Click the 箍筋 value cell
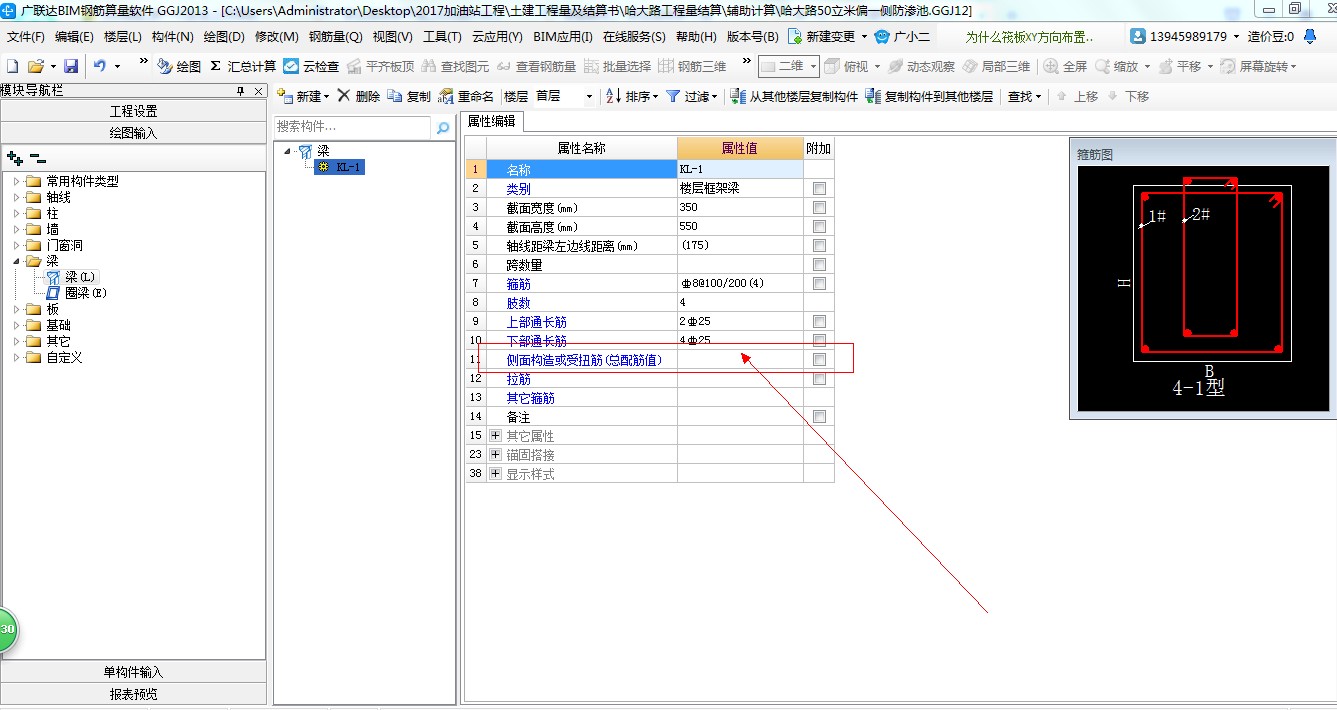 tap(740, 283)
